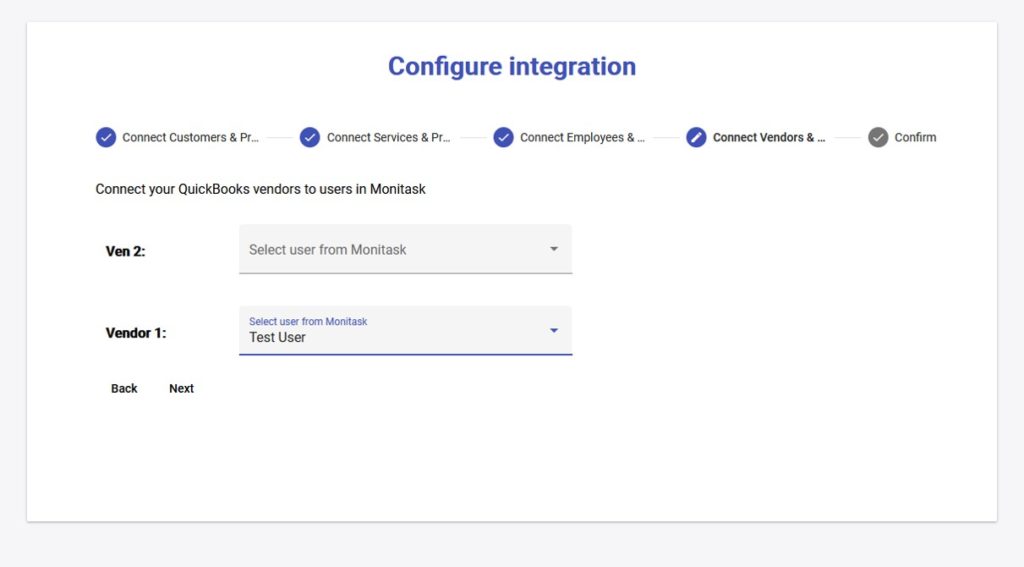Click the Ven 2 vendor label
Viewport: 1024px width, 567px height.
tap(125, 252)
